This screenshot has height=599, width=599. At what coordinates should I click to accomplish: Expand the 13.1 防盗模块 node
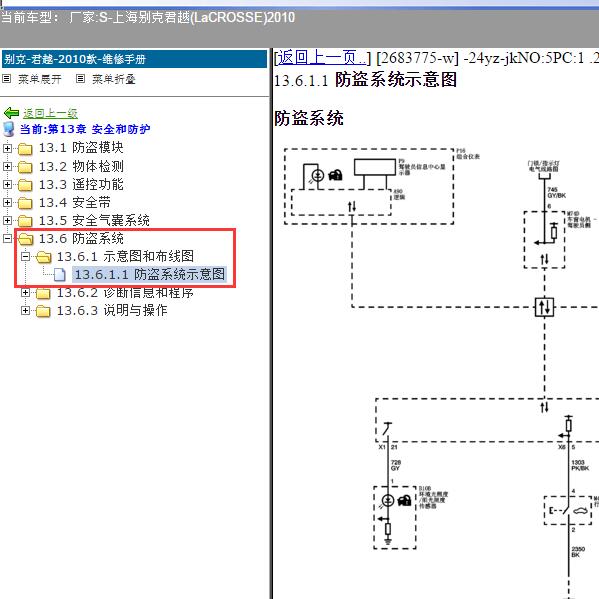[7, 148]
